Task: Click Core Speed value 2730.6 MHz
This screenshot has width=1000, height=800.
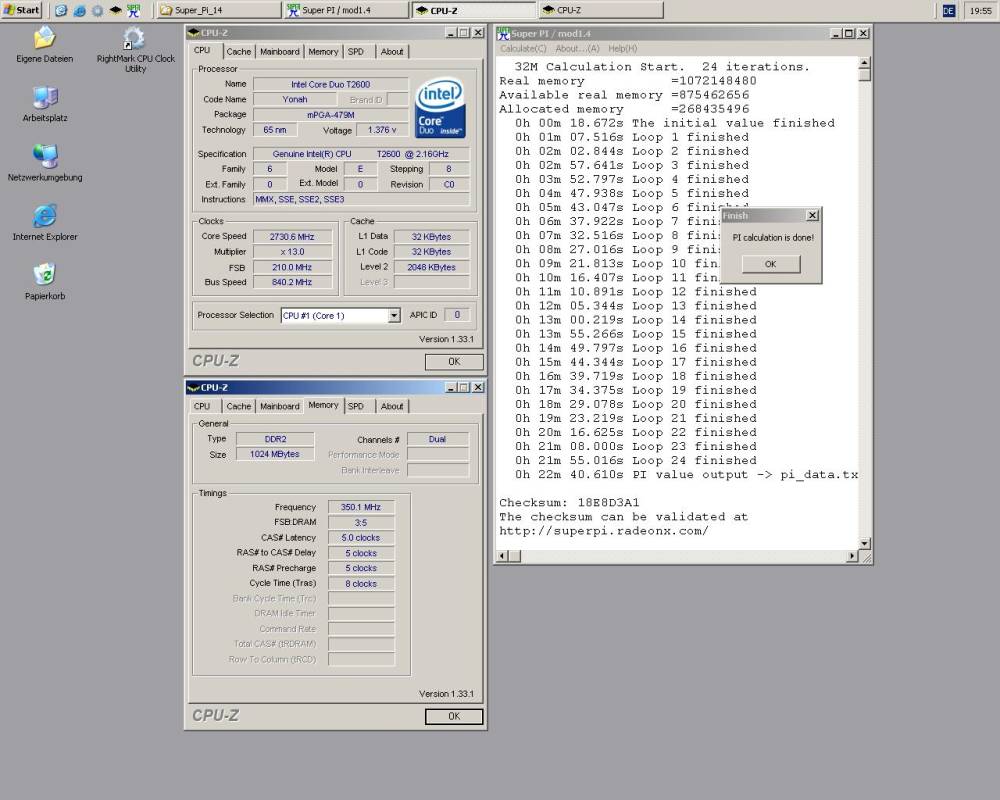Action: click(292, 237)
